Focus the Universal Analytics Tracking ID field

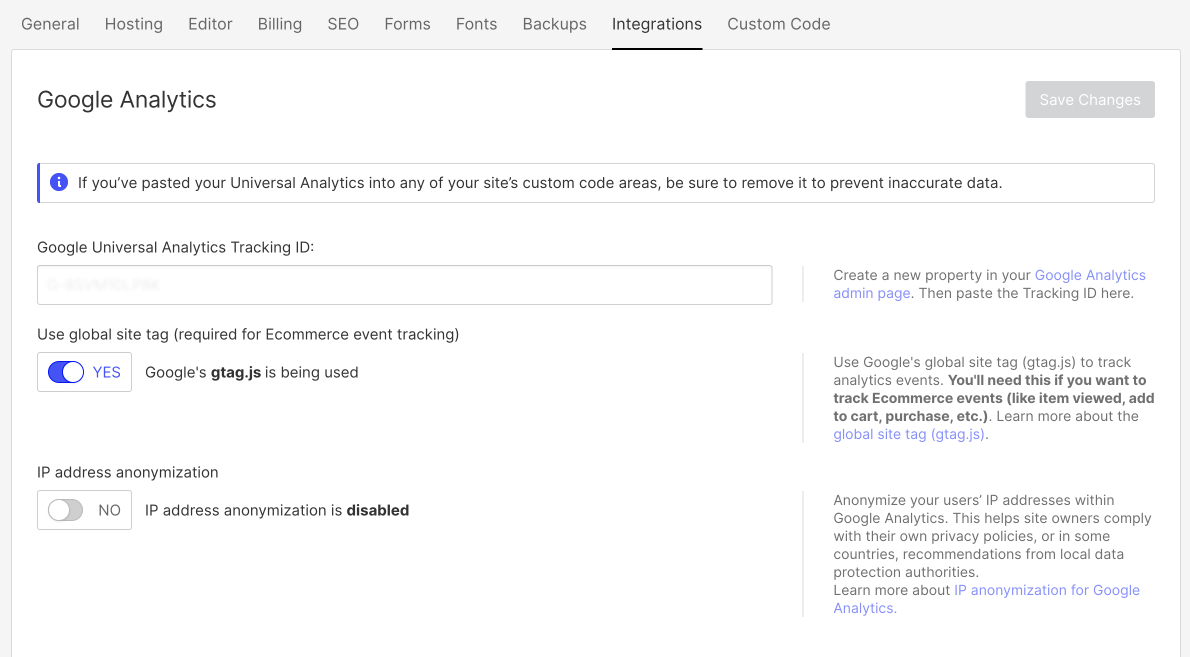[405, 285]
